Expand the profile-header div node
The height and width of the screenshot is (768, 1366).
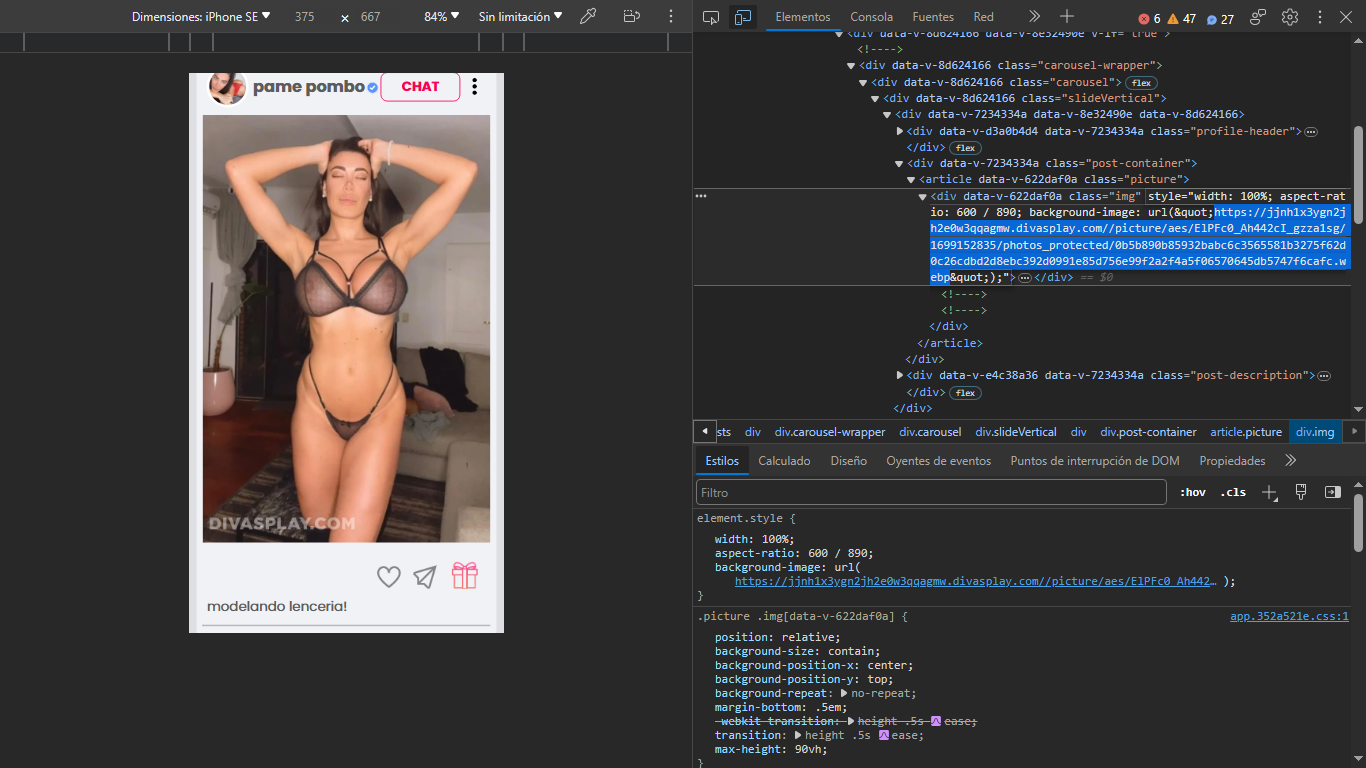click(900, 131)
